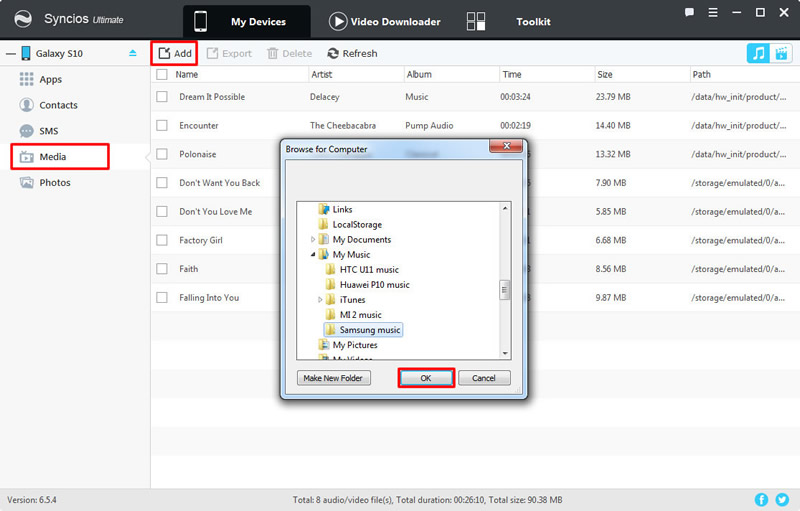Click the Export toolbar button

pyautogui.click(x=229, y=53)
